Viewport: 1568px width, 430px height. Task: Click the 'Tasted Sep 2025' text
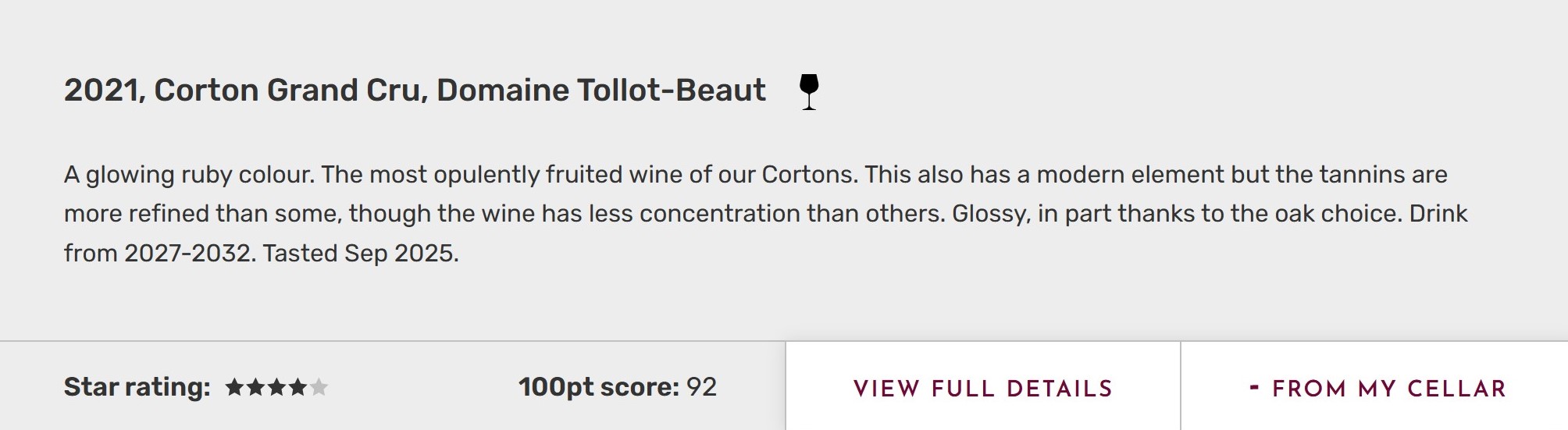[360, 254]
